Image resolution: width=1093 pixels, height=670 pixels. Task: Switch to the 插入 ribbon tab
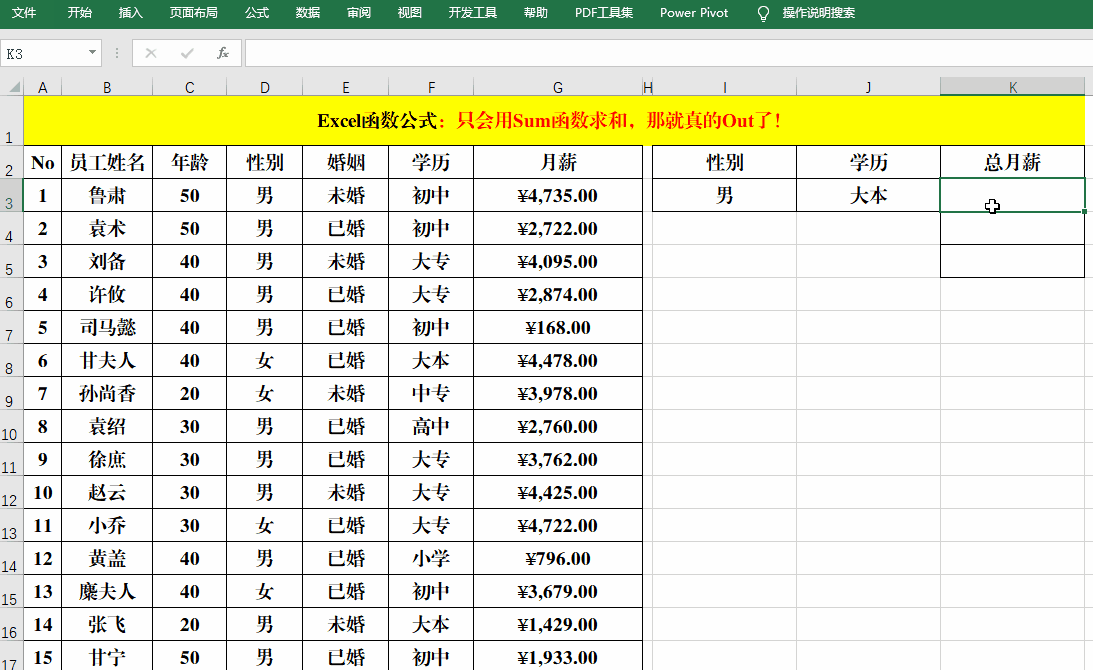click(130, 13)
